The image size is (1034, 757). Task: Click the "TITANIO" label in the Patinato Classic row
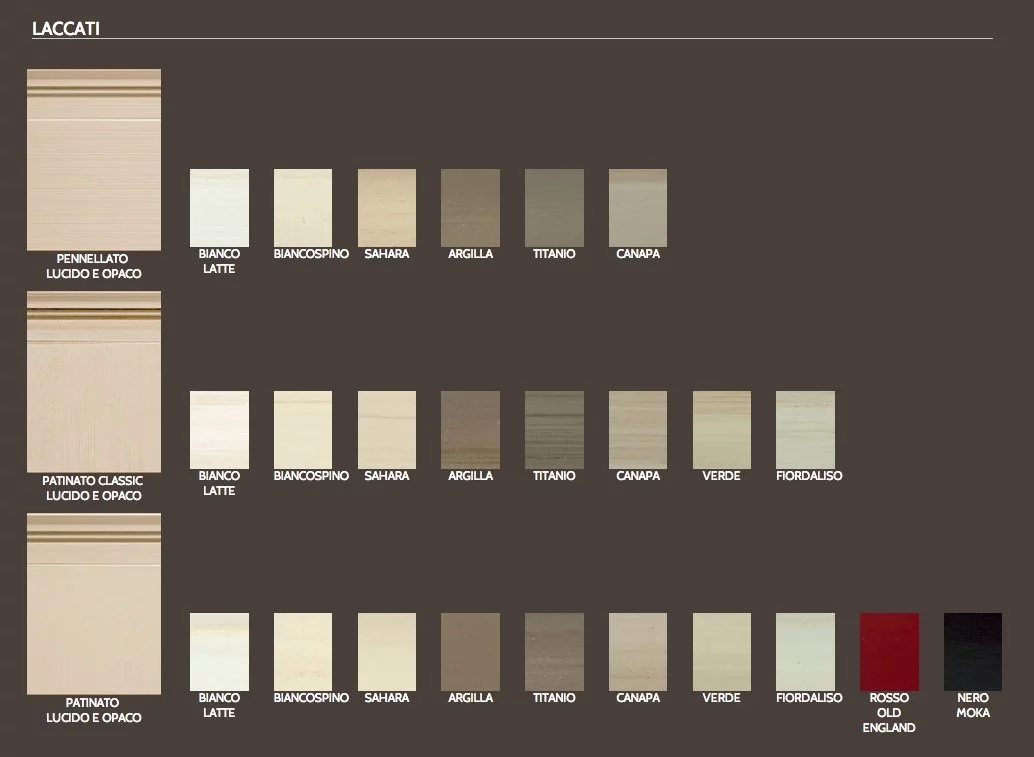[554, 476]
